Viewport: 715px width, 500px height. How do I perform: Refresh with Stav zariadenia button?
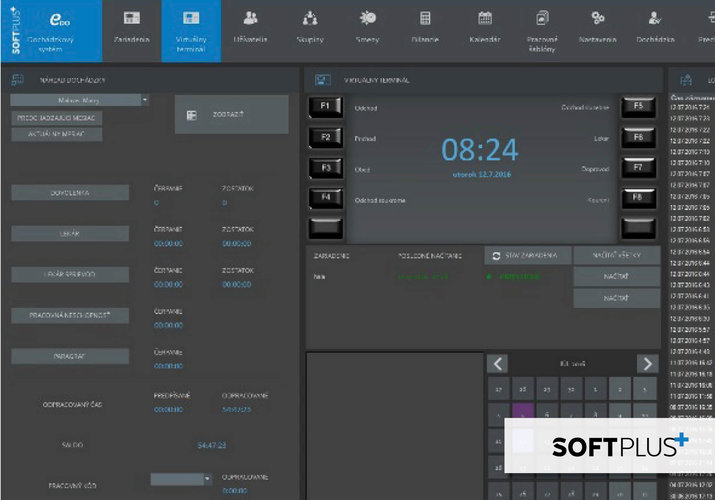click(x=528, y=256)
